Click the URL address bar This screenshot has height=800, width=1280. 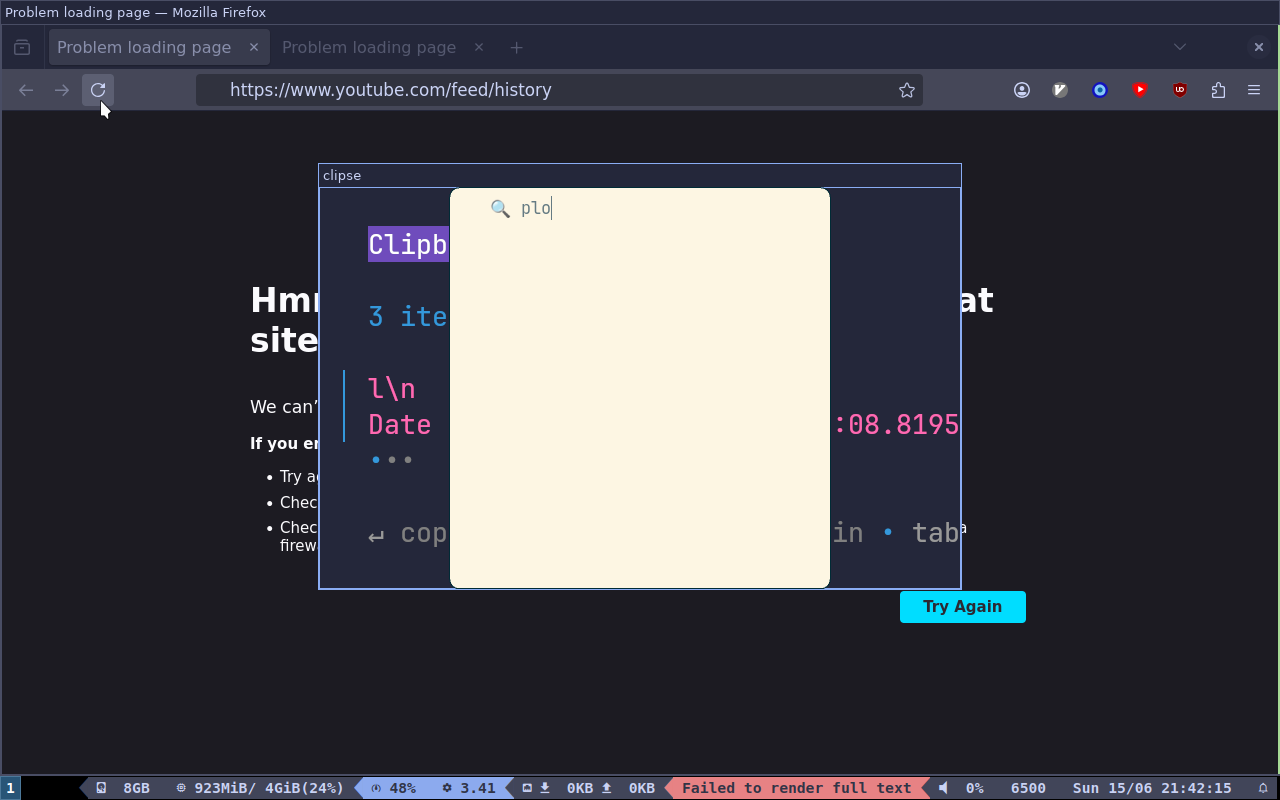[559, 90]
